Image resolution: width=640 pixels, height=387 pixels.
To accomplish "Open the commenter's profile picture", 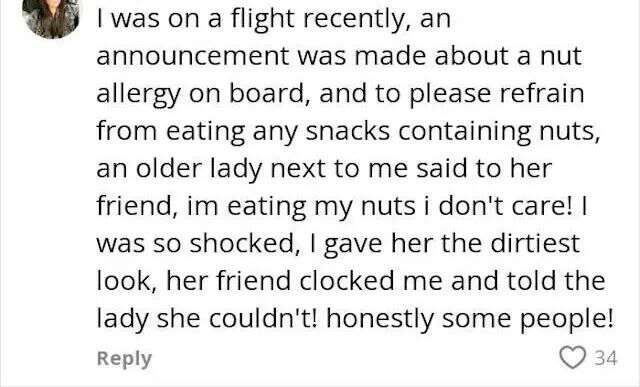I will coord(51,18).
